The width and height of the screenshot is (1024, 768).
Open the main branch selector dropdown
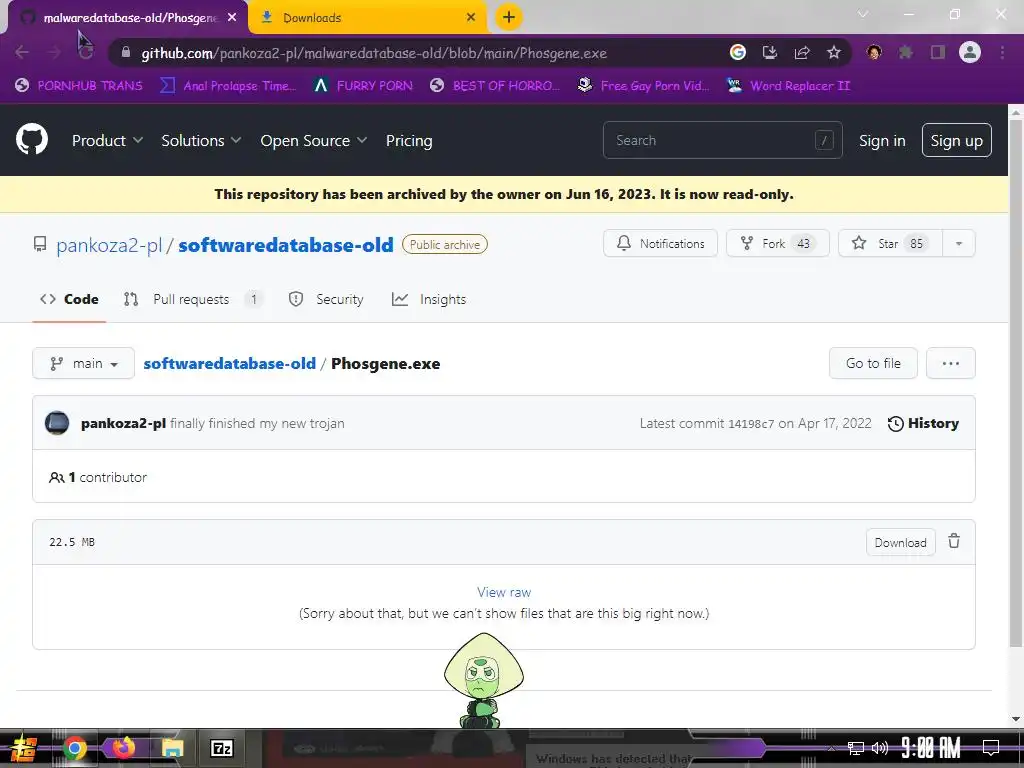84,363
